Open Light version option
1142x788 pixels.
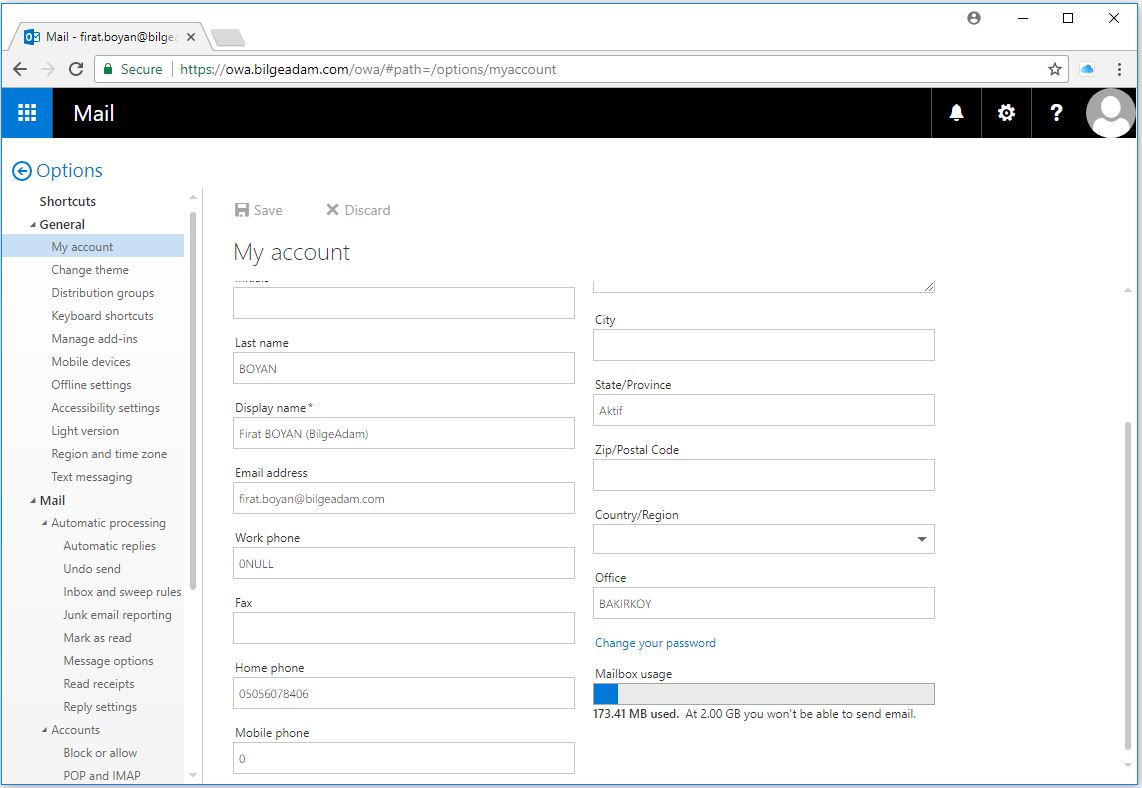click(84, 431)
